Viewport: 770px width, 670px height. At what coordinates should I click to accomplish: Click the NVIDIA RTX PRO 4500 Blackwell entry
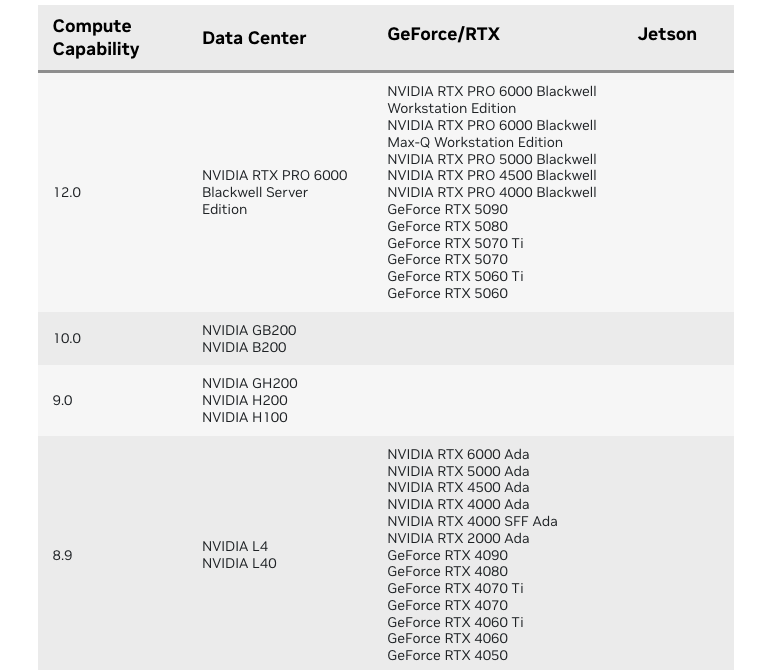[x=491, y=175]
